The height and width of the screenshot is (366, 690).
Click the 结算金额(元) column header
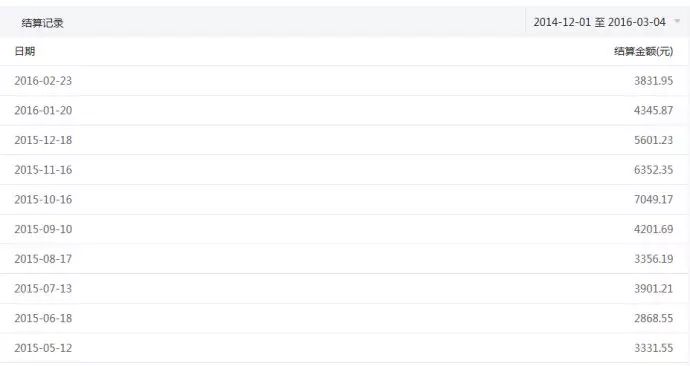(x=643, y=51)
